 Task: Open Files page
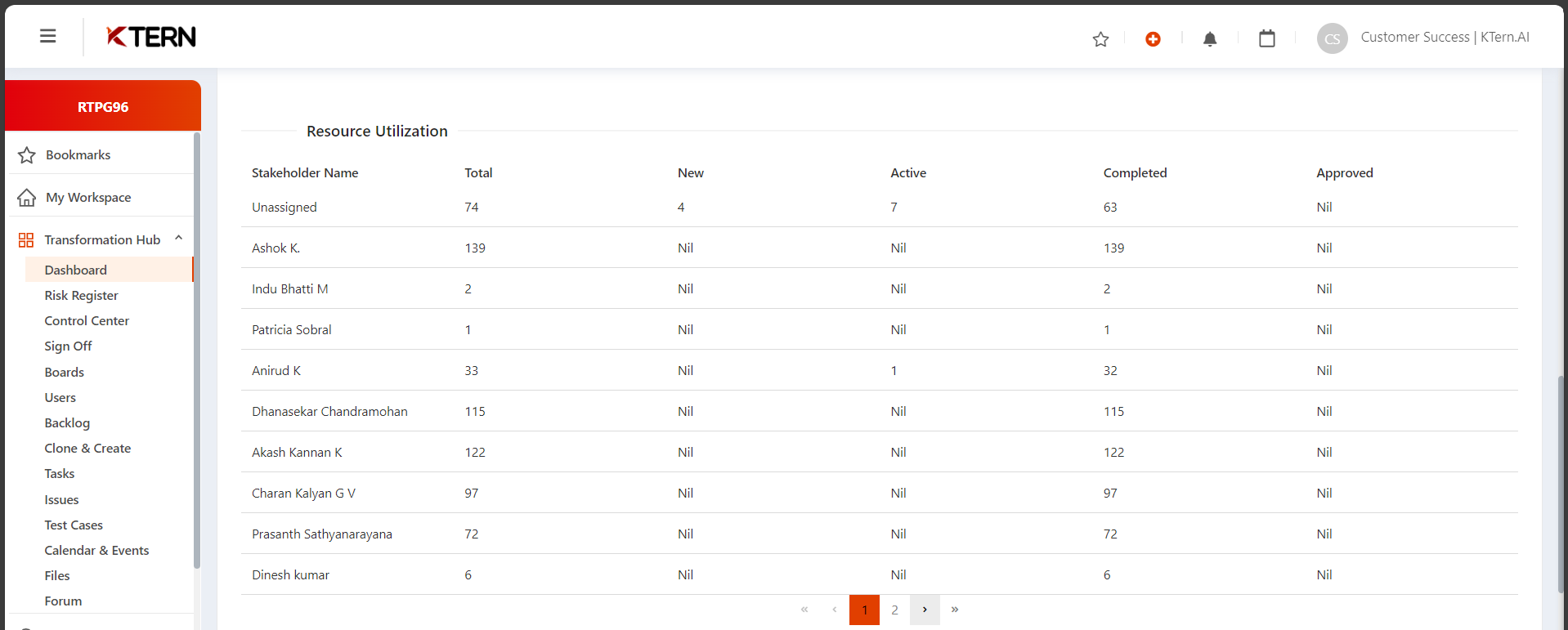click(57, 575)
